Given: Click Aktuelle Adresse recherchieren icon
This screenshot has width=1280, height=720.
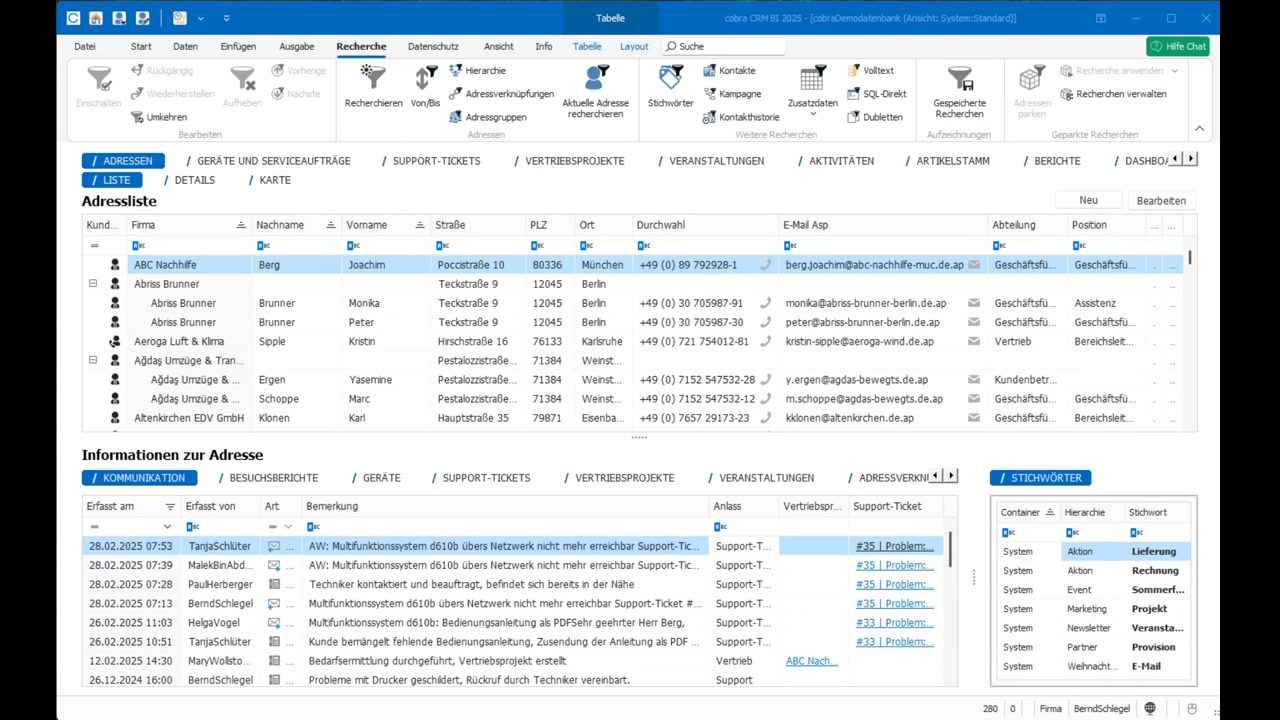Looking at the screenshot, I should click(596, 78).
